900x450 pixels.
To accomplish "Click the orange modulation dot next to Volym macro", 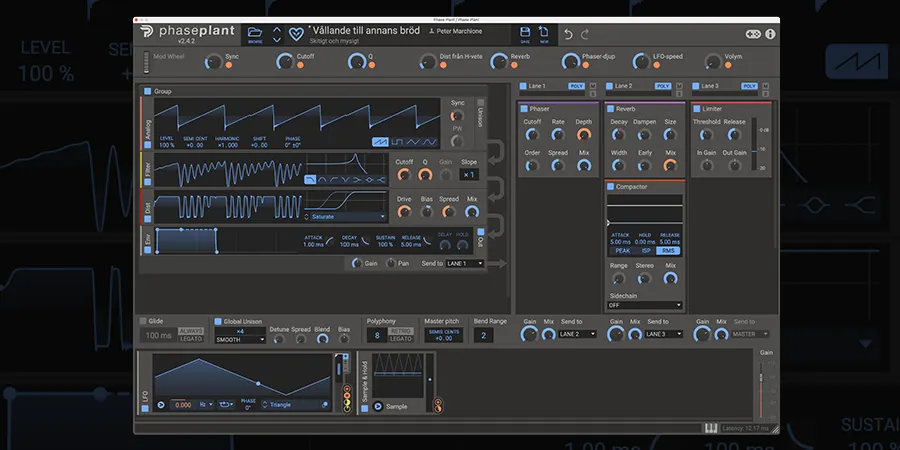I will click(728, 65).
